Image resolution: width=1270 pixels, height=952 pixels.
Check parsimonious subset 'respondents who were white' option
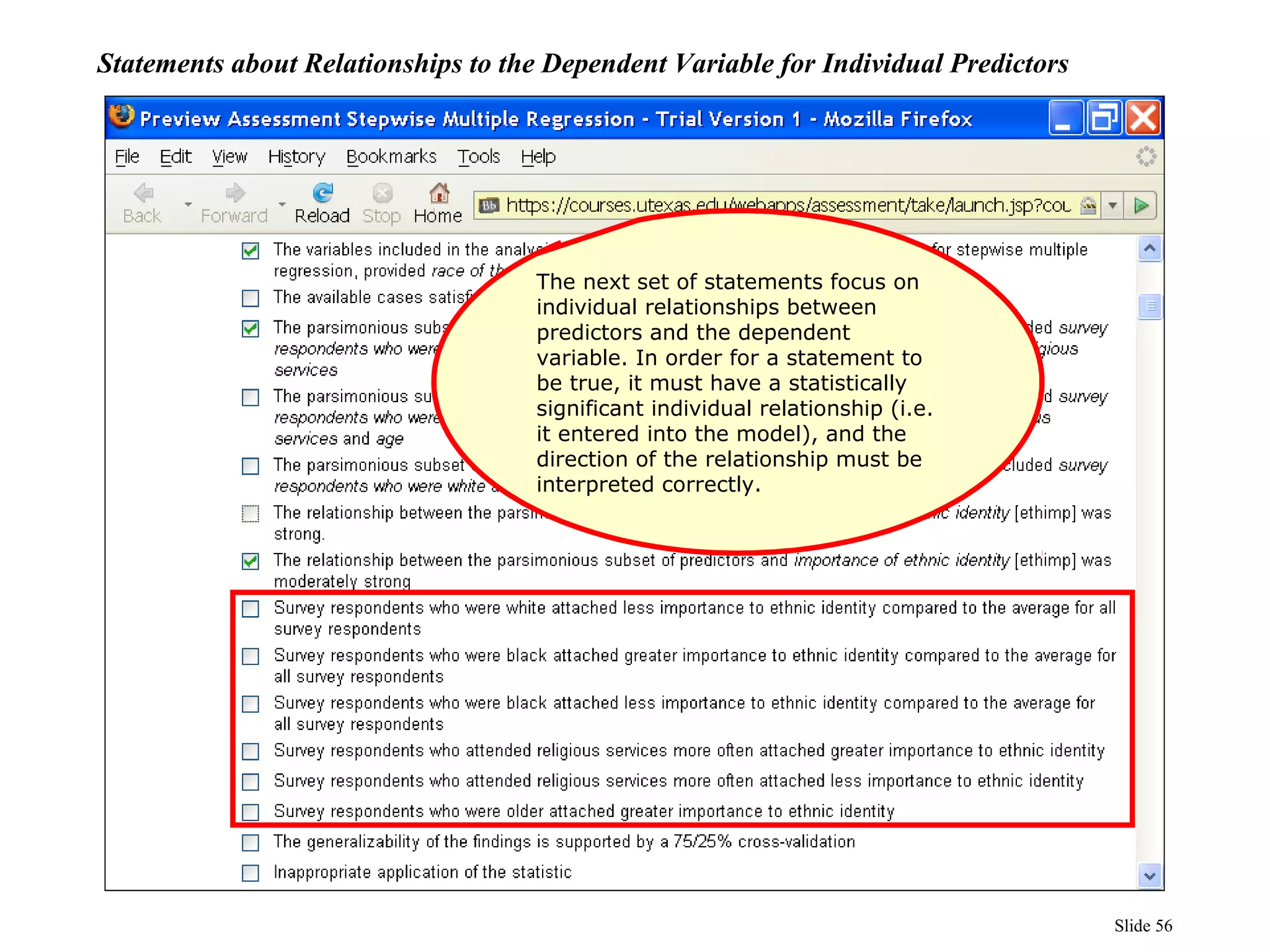pyautogui.click(x=251, y=466)
